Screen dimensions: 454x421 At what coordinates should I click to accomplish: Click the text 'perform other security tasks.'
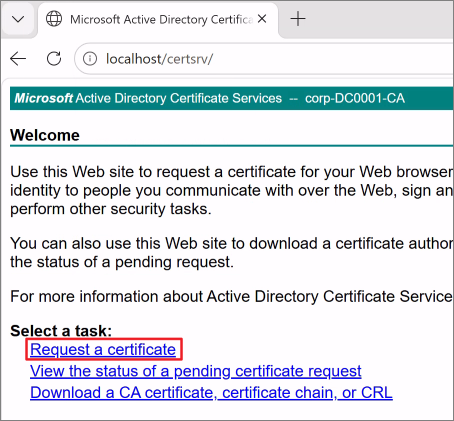[x=111, y=209]
